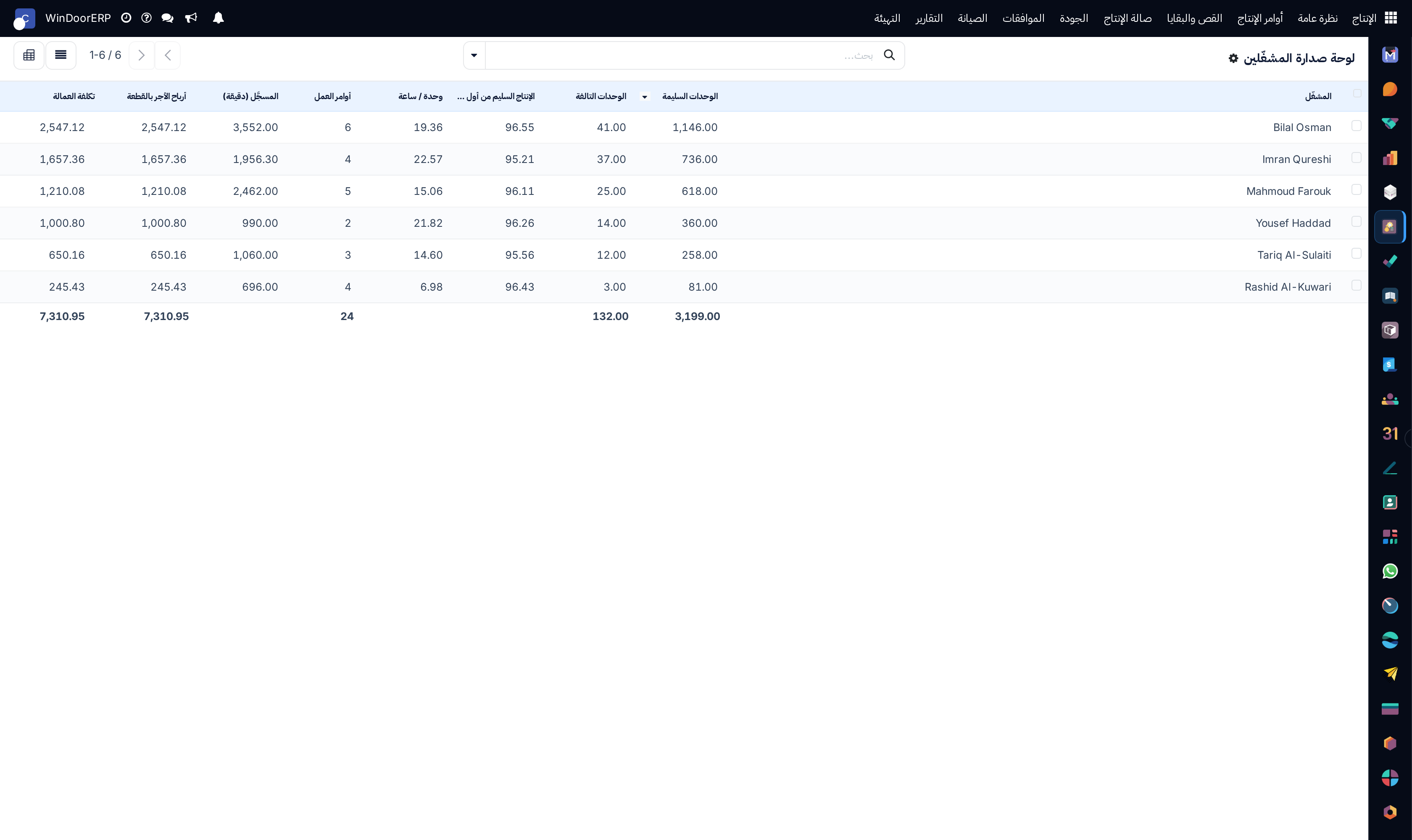Open the صالة الإنتاج menu

[1127, 18]
